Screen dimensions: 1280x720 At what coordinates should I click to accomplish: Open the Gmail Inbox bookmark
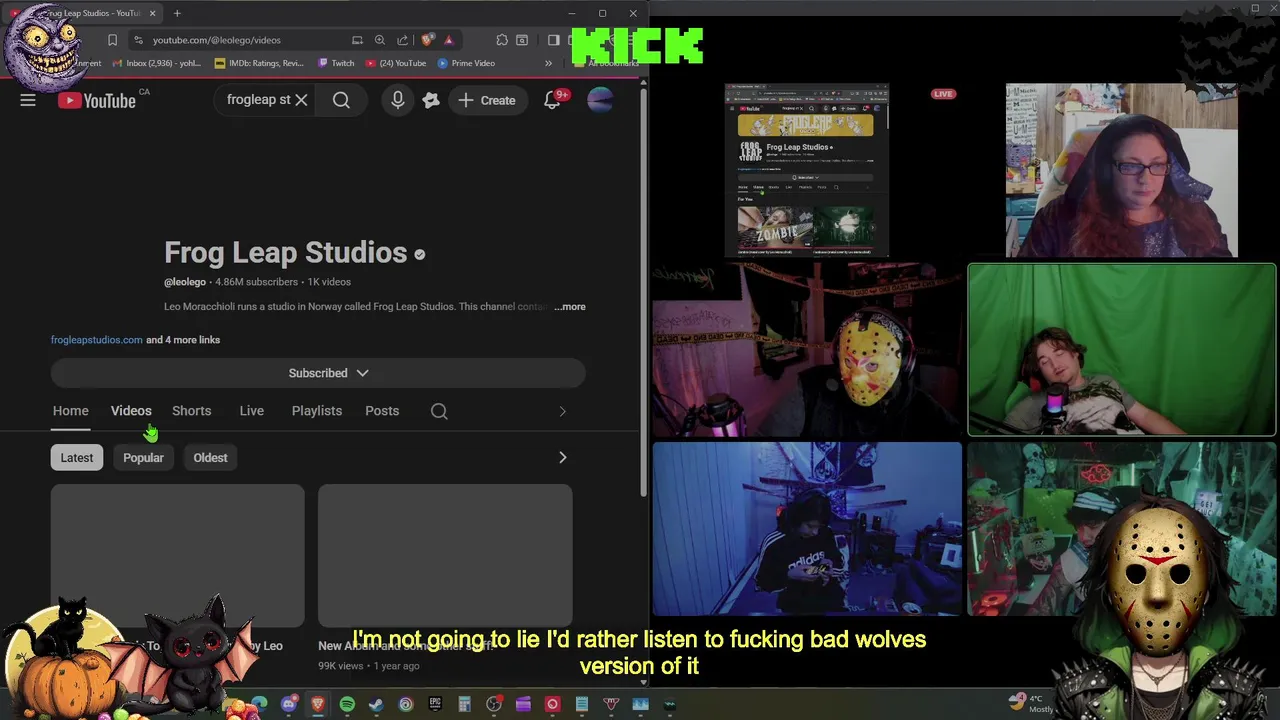157,63
